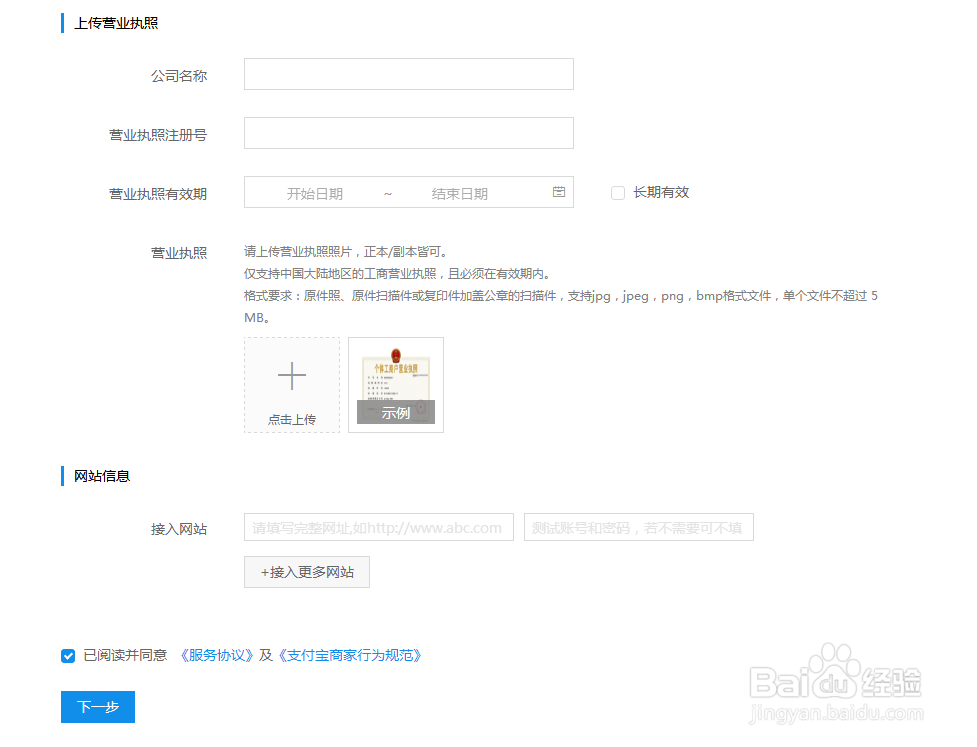Image resolution: width=977 pixels, height=747 pixels.
Task: Select the 网站信息 section header
Action: pyautogui.click(x=103, y=475)
